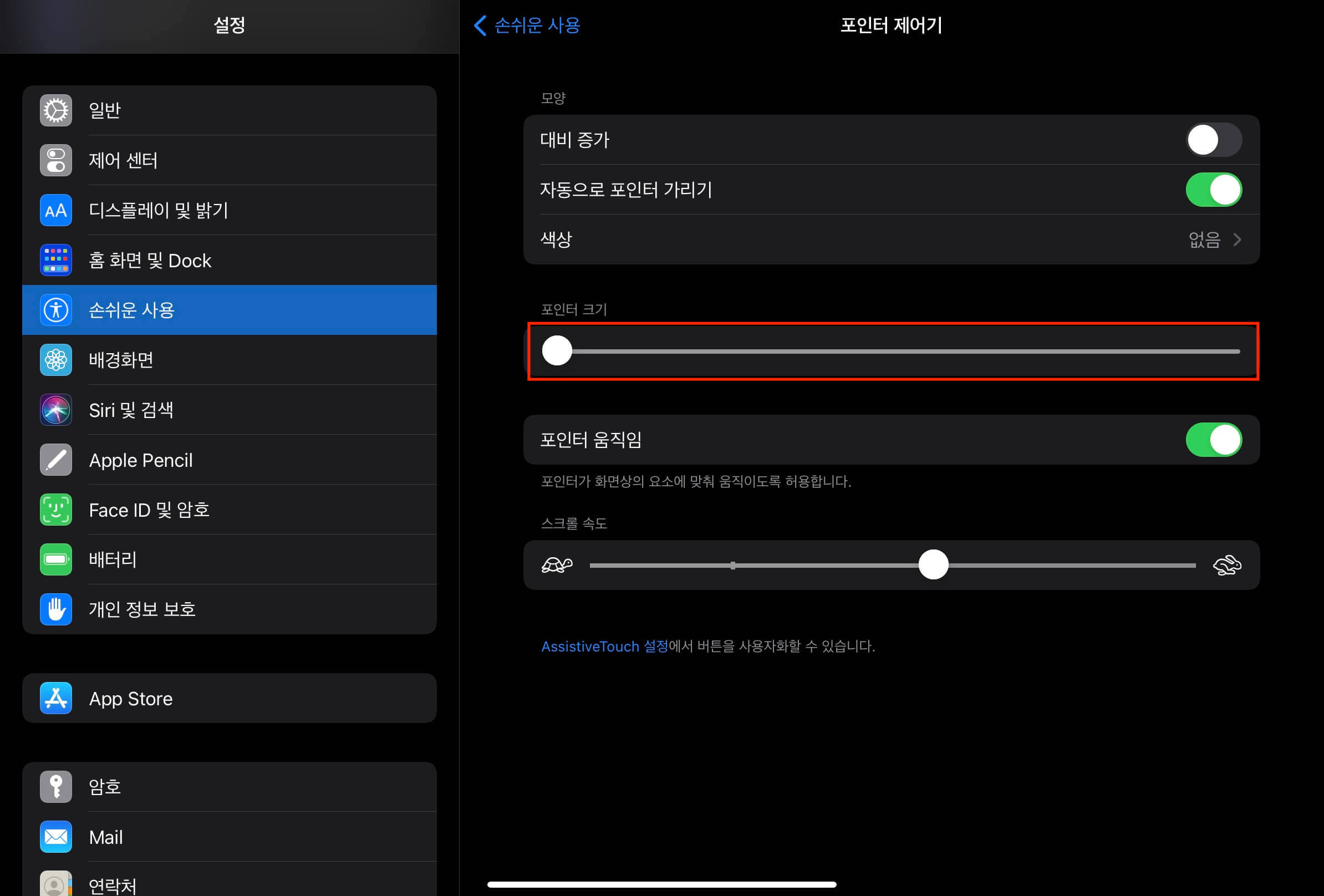Click the 스크롤 속도 slider knob

pyautogui.click(x=933, y=564)
